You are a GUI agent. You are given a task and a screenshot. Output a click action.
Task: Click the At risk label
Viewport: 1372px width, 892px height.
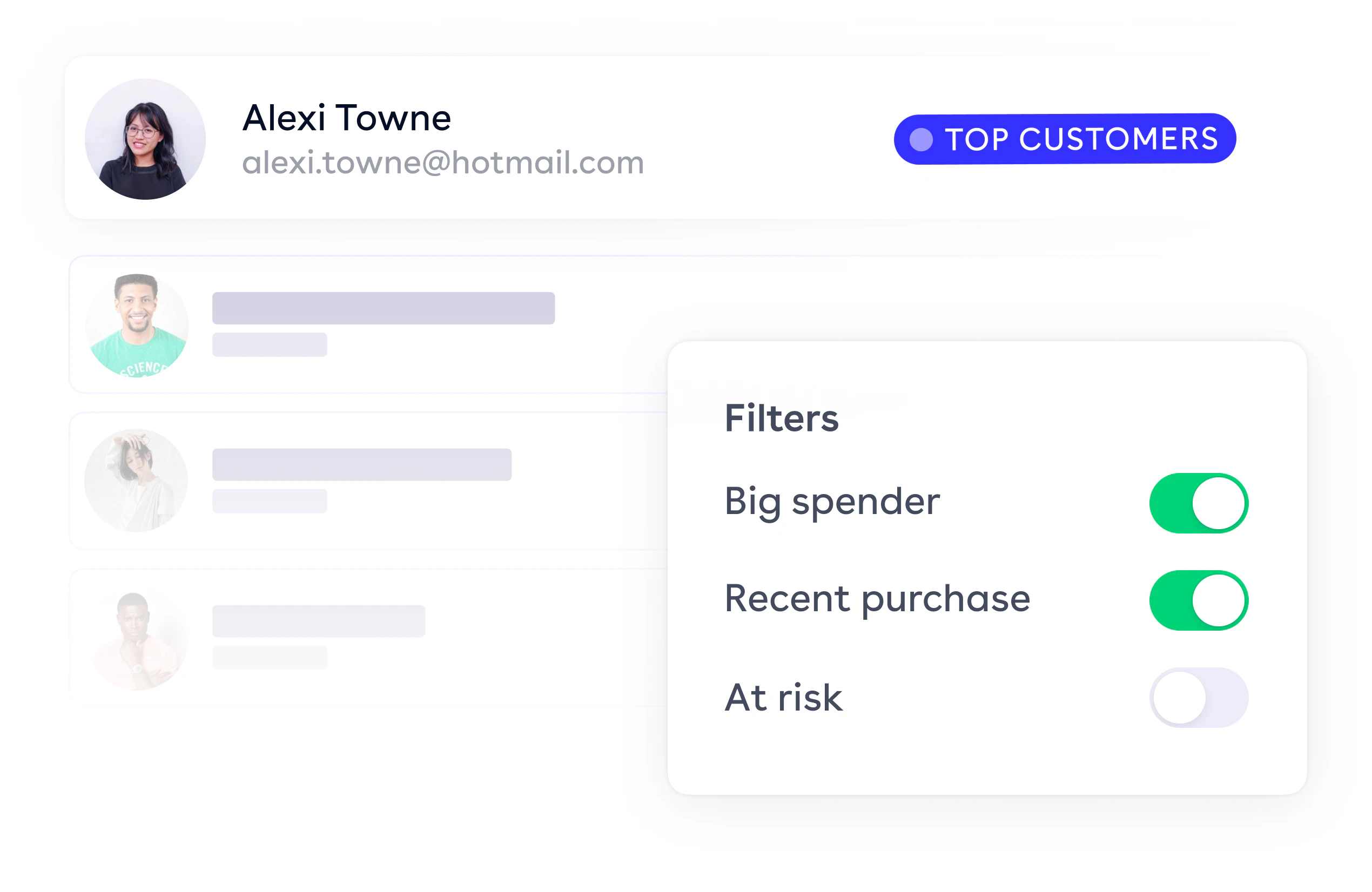783,697
